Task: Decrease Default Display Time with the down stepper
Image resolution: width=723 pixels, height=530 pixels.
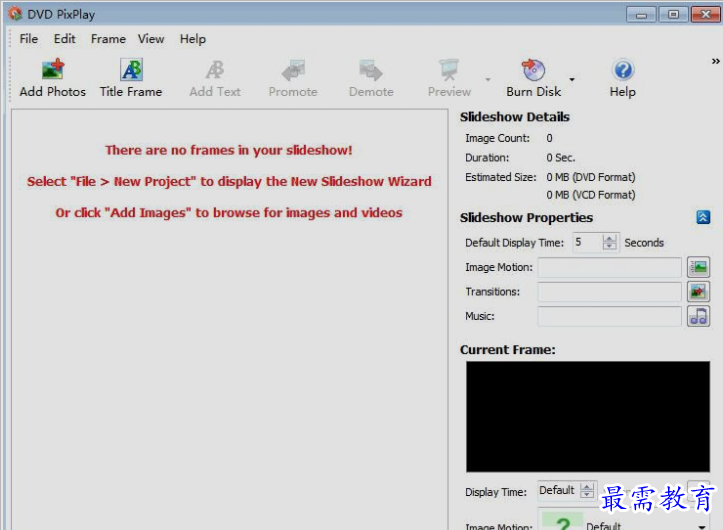Action: [x=610, y=246]
